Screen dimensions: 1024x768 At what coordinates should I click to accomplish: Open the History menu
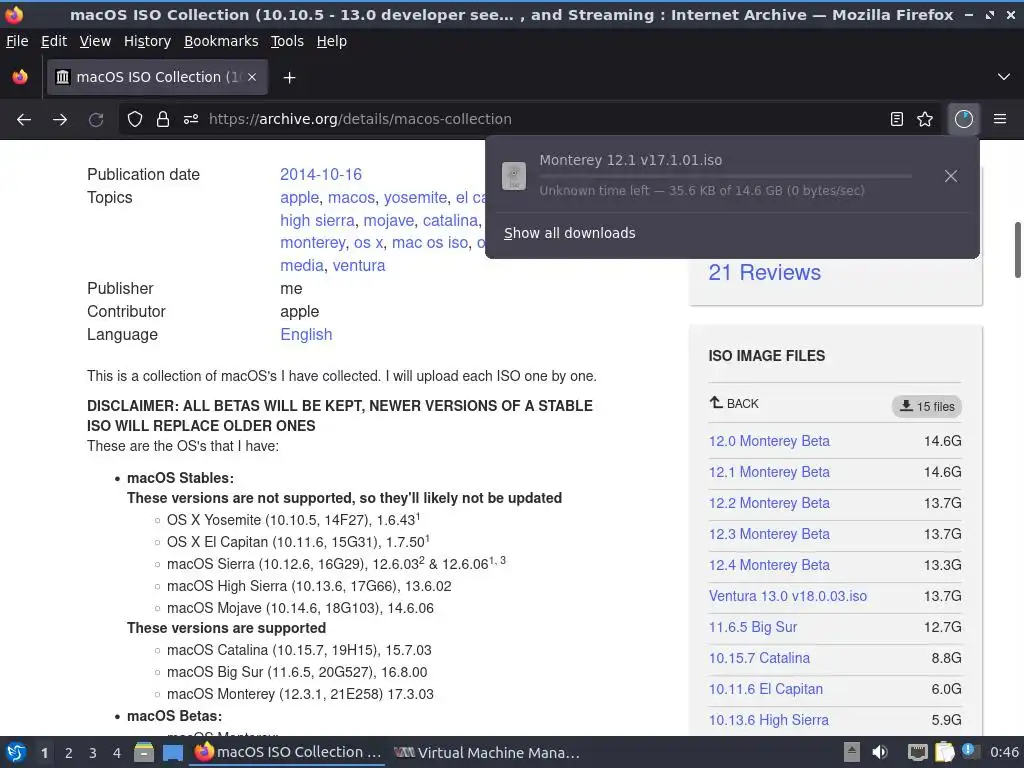pyautogui.click(x=148, y=41)
